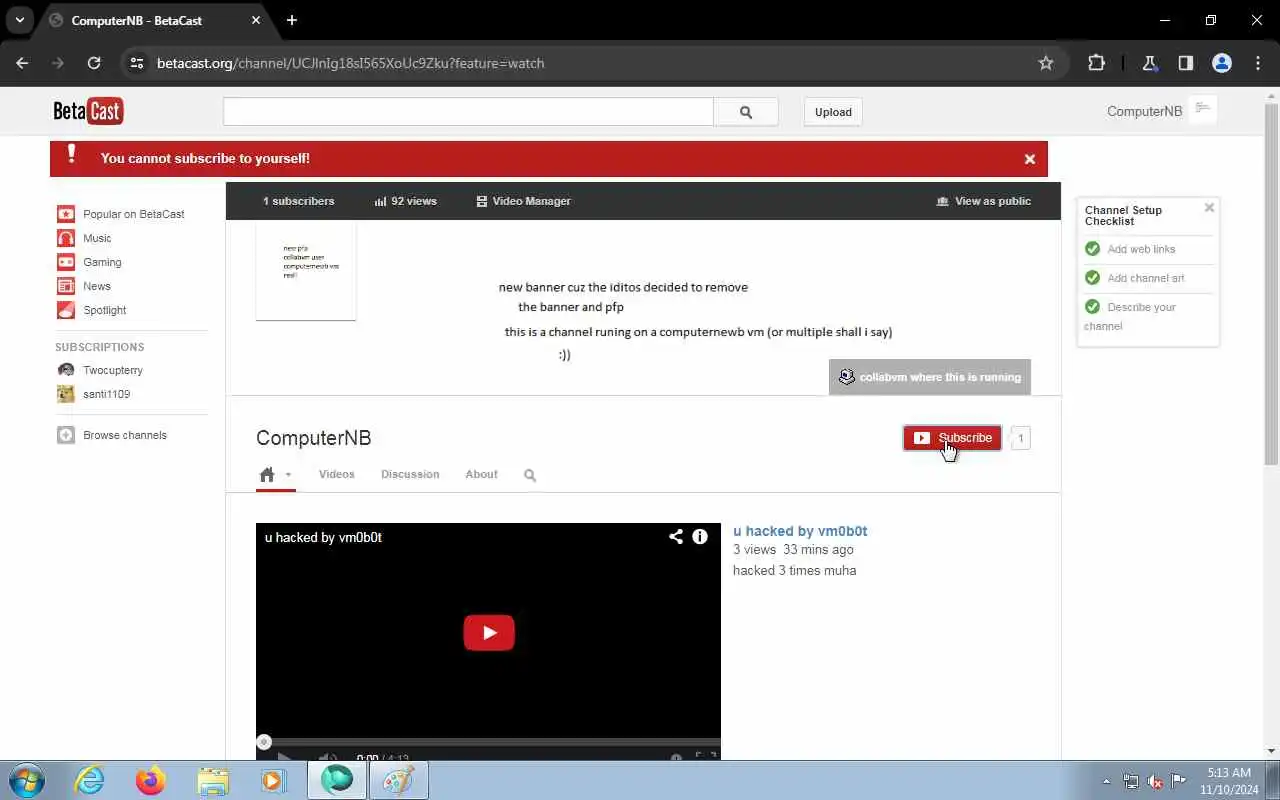Dismiss the cannot subscribe error banner

[x=1029, y=159]
